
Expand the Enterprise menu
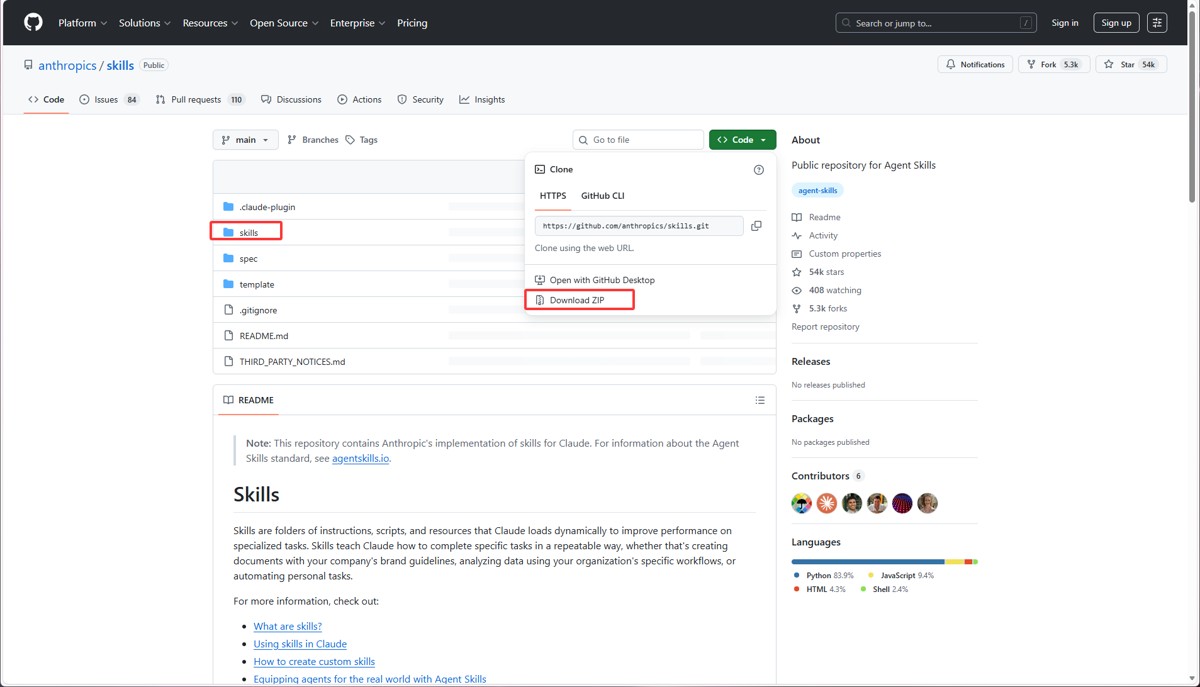(357, 23)
